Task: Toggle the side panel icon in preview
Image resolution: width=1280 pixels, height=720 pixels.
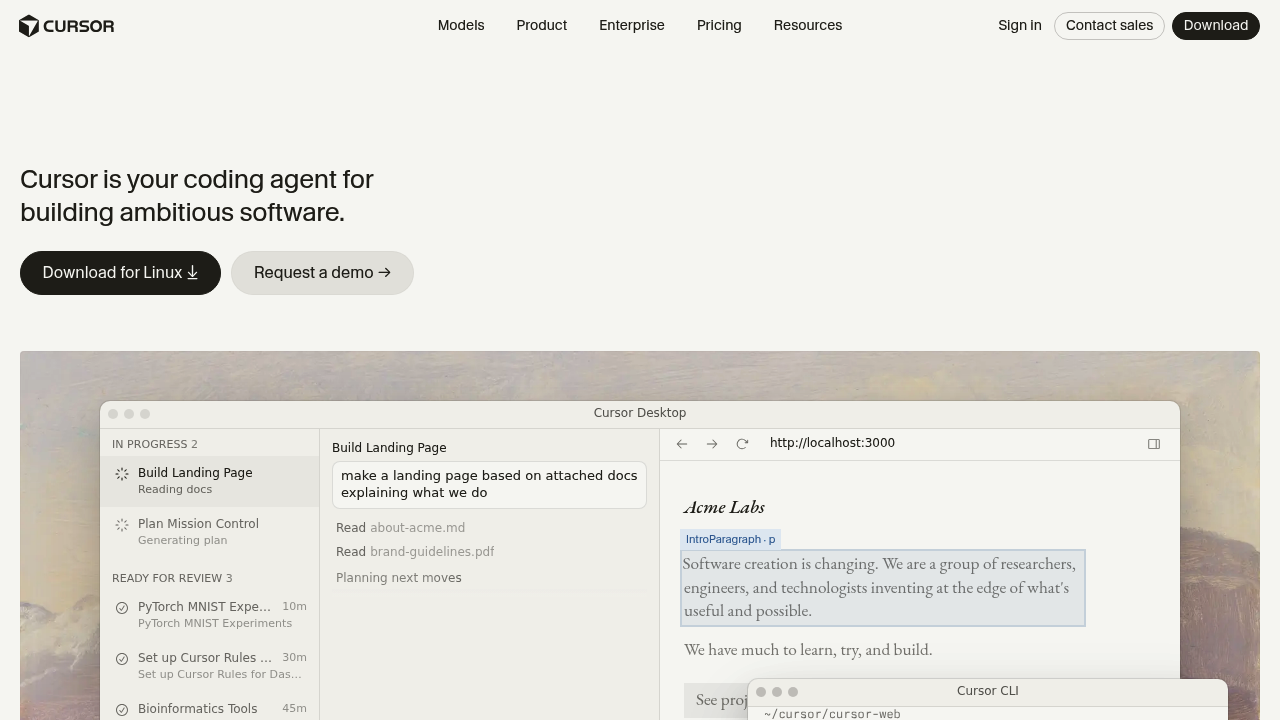Action: [1154, 444]
